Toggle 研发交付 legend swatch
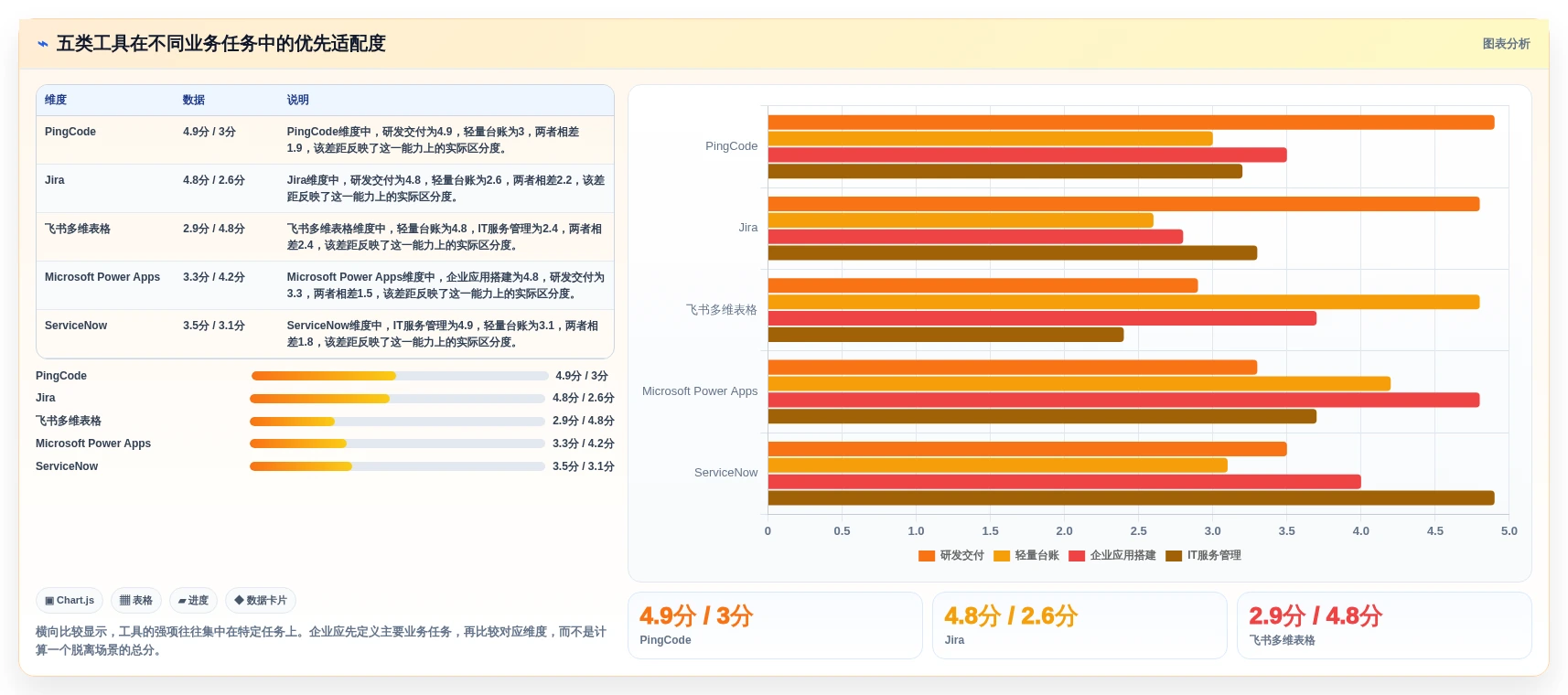Image resolution: width=1568 pixels, height=695 pixels. [927, 556]
